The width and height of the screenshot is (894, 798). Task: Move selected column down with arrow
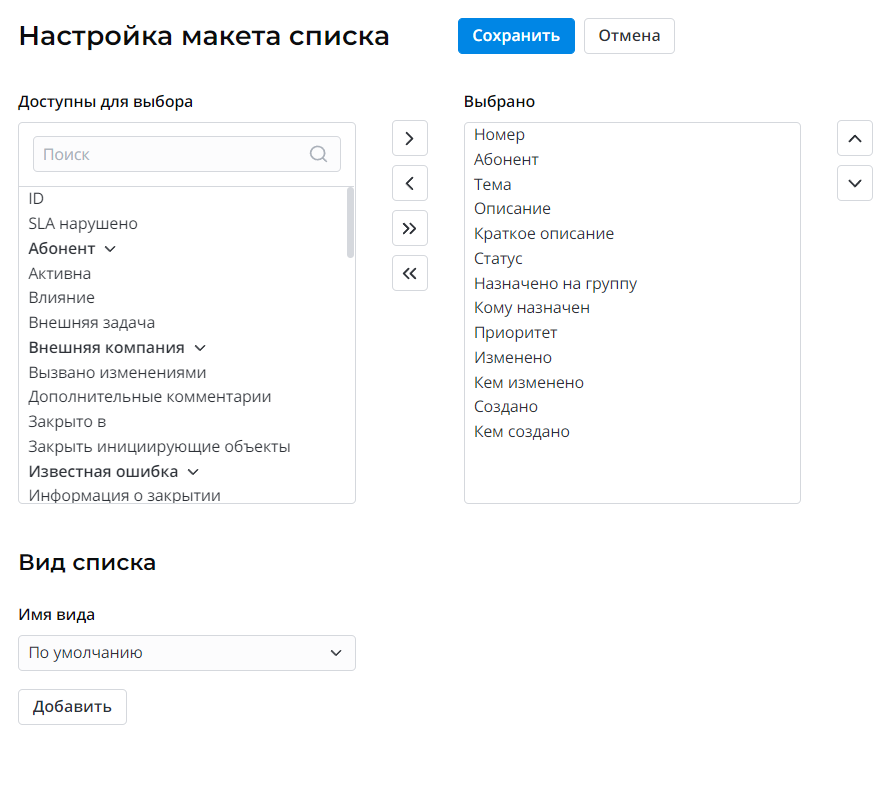point(854,183)
